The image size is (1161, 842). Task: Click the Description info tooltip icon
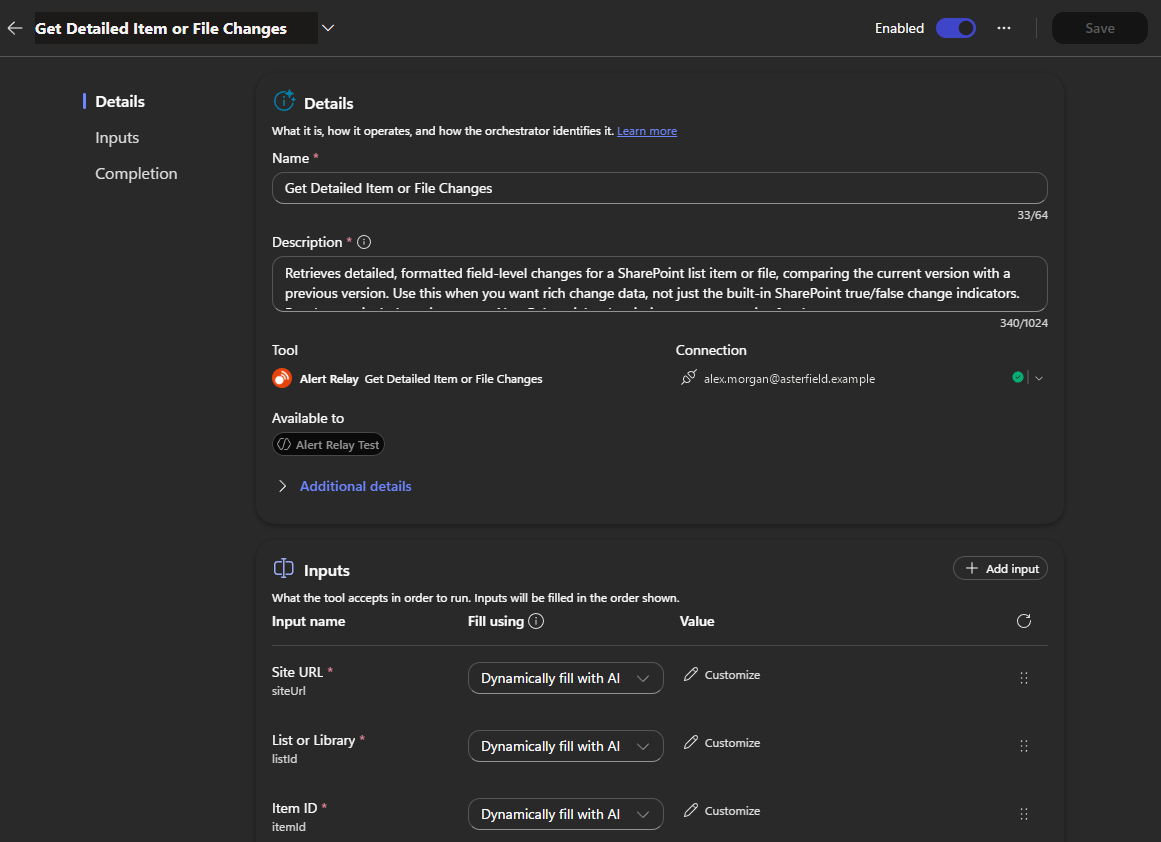click(364, 242)
